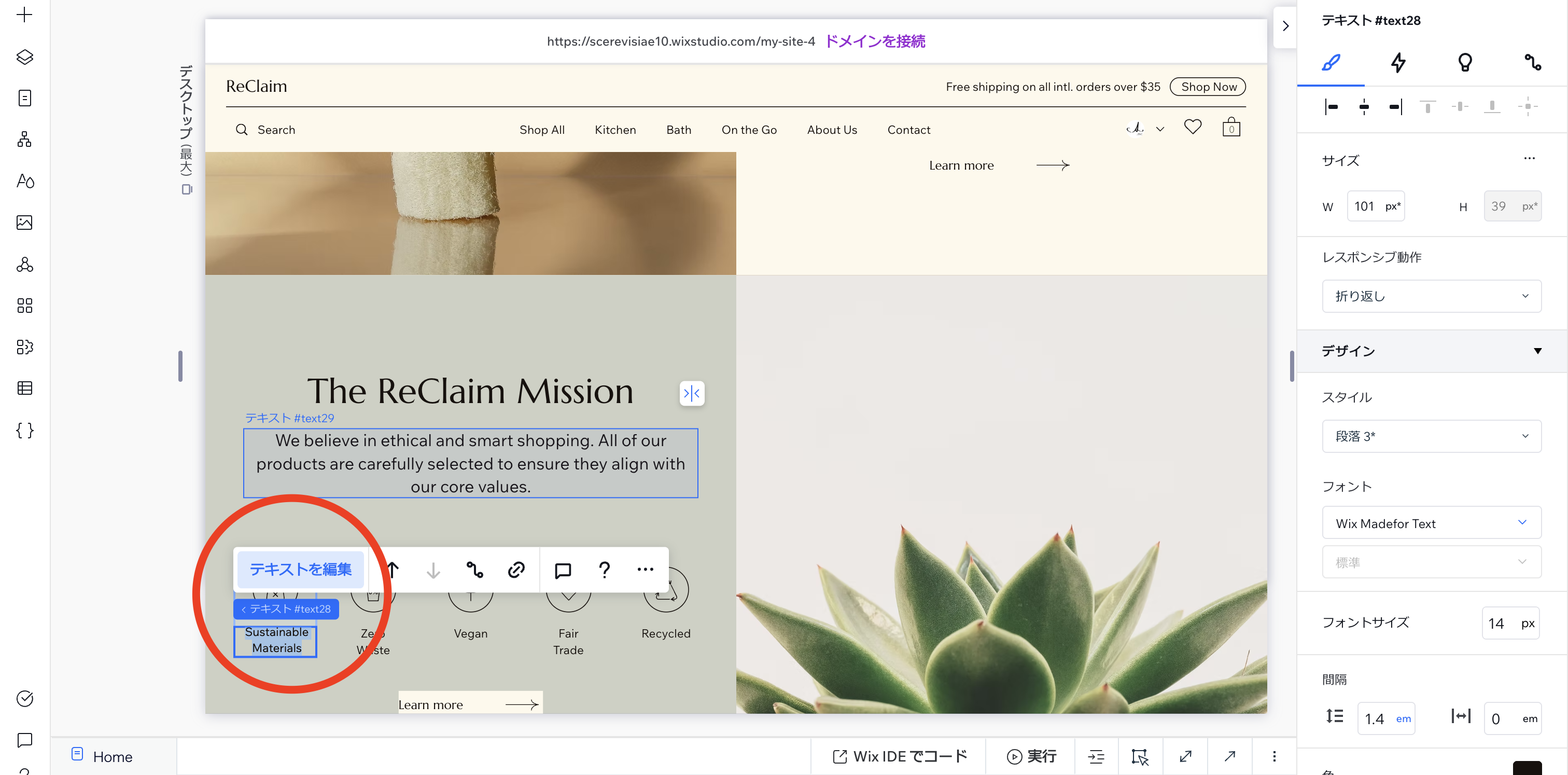
Task: Switch to the design brush tab
Action: [x=1331, y=62]
